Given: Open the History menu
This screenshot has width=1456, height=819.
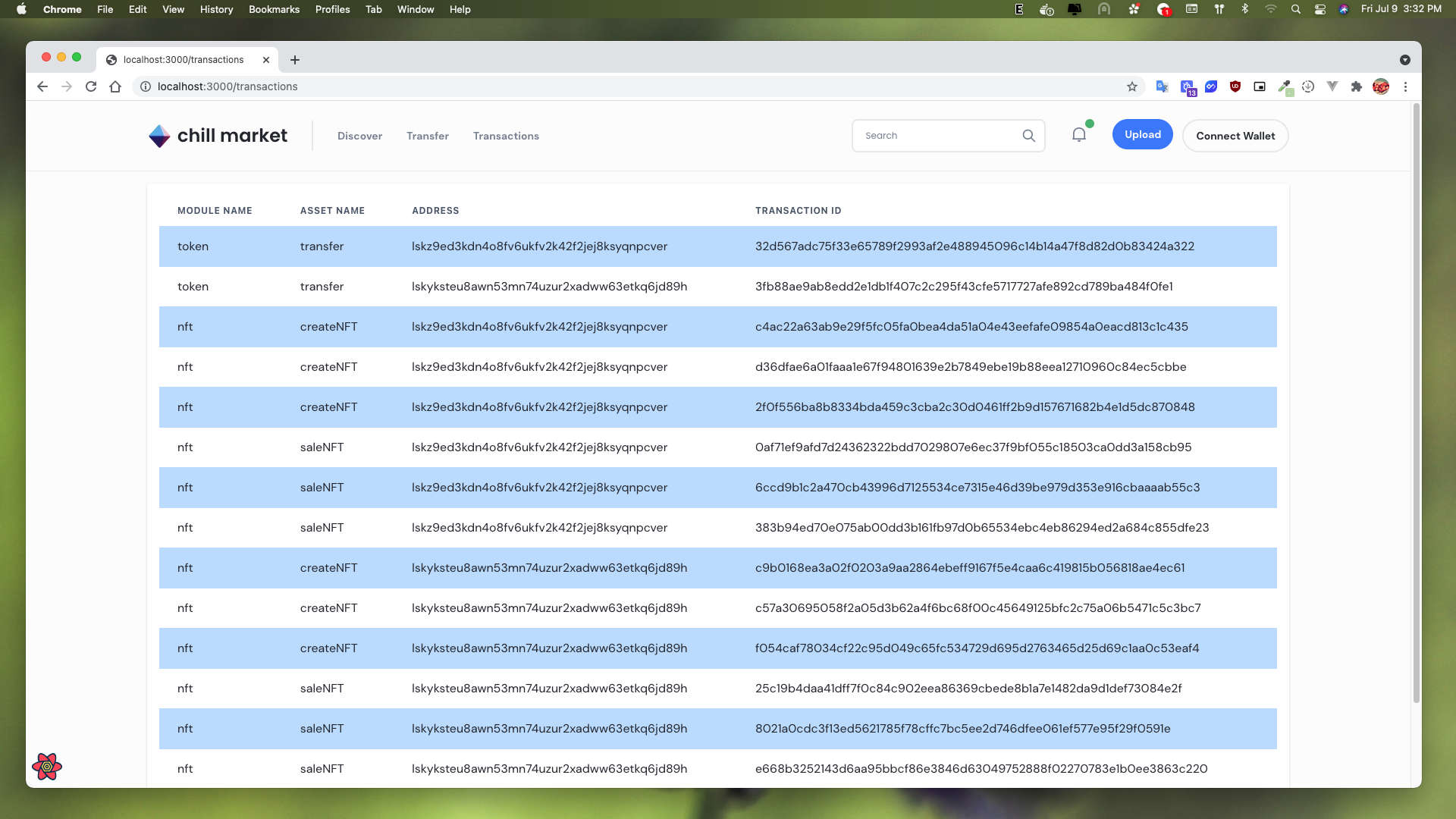Looking at the screenshot, I should coord(216,9).
